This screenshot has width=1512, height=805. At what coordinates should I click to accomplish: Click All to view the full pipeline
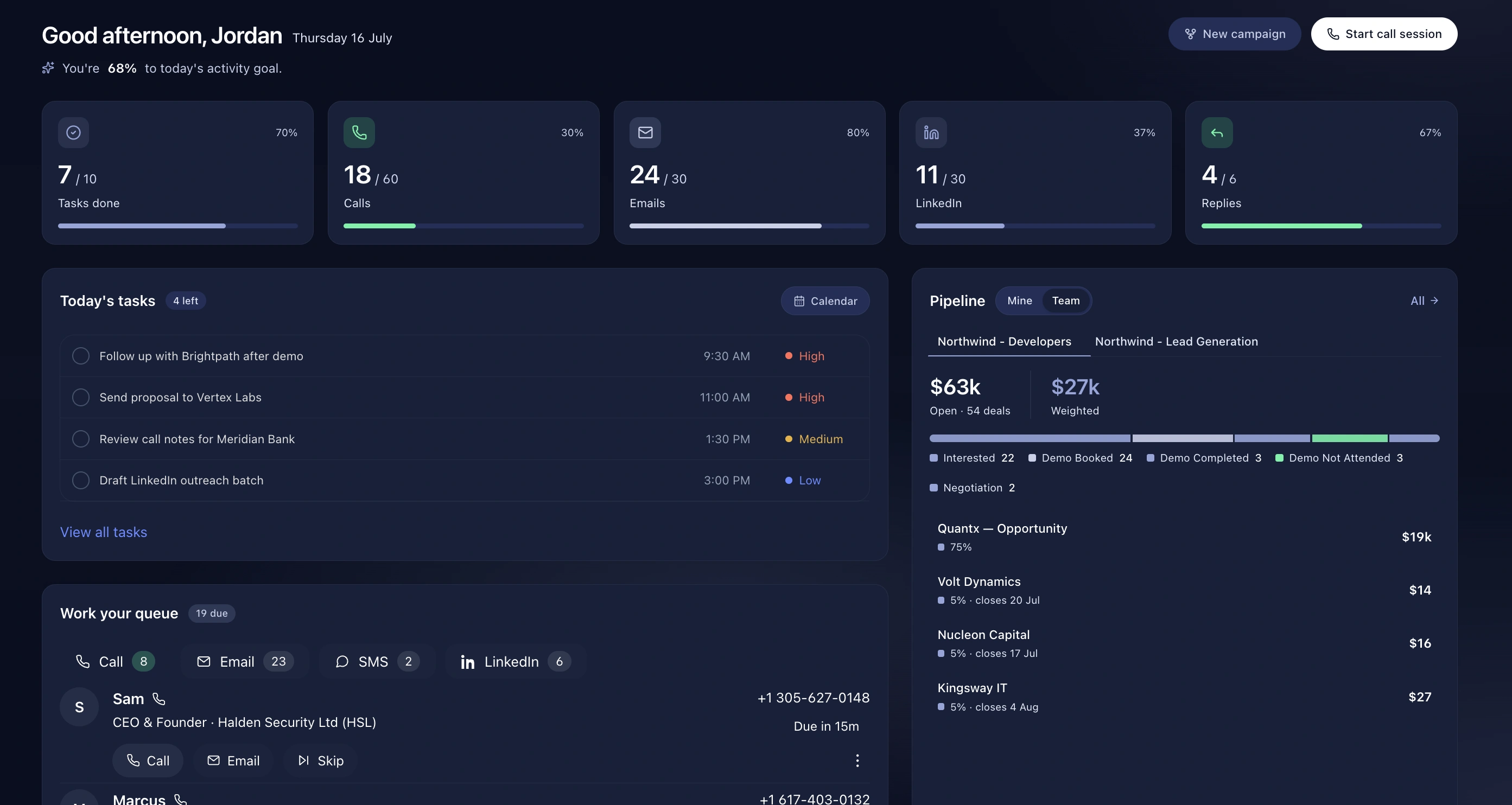click(1425, 301)
